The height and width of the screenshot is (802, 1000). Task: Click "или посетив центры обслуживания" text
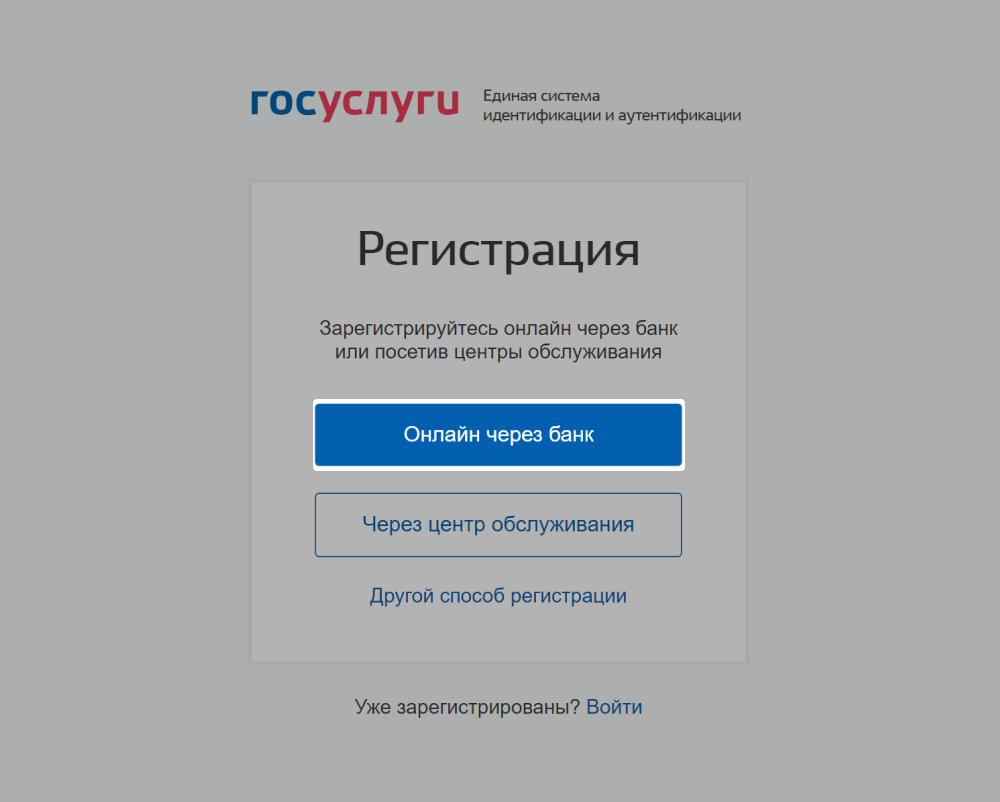pos(498,352)
